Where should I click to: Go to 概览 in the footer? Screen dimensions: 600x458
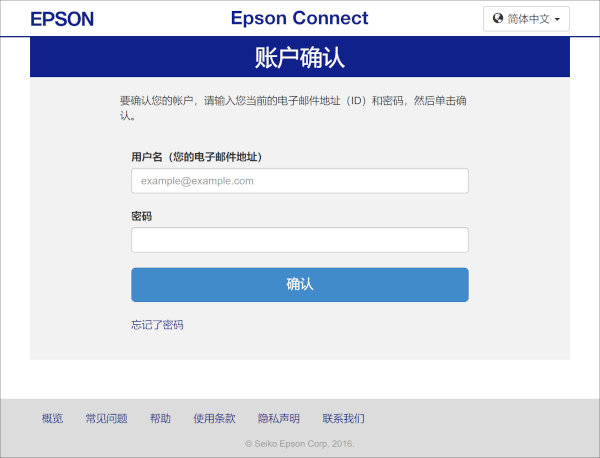(52, 418)
